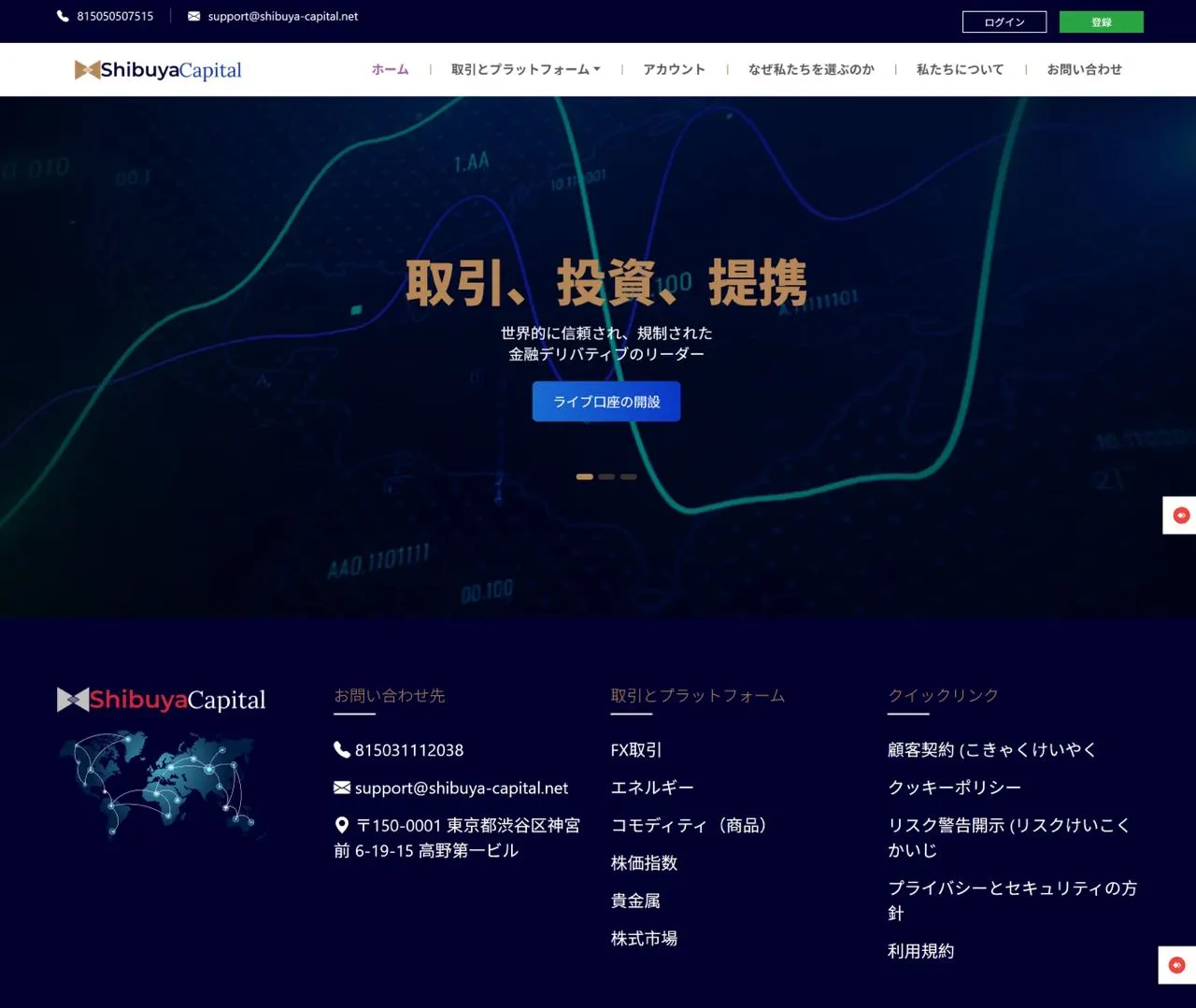Open the ホーム menu item
This screenshot has width=1196, height=1008.
pos(391,69)
